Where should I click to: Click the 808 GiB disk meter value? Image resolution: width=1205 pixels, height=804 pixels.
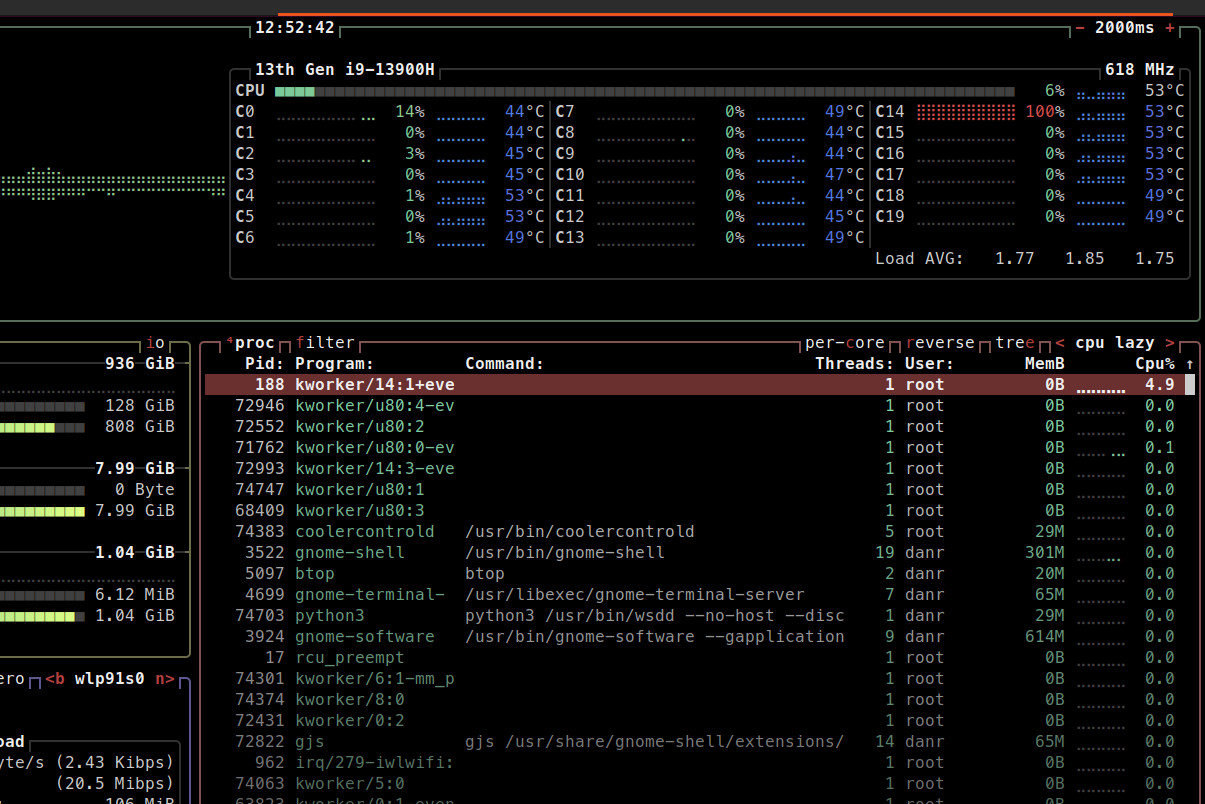140,426
